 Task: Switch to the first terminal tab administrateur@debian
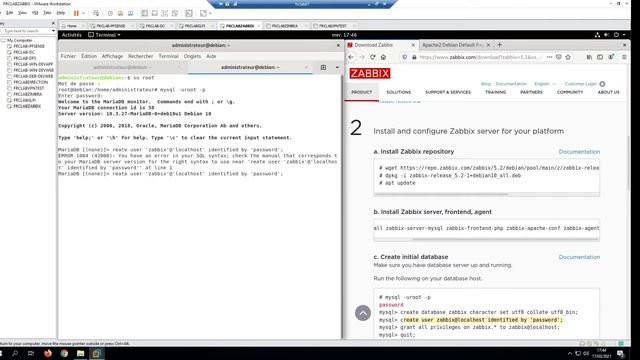pos(122,67)
